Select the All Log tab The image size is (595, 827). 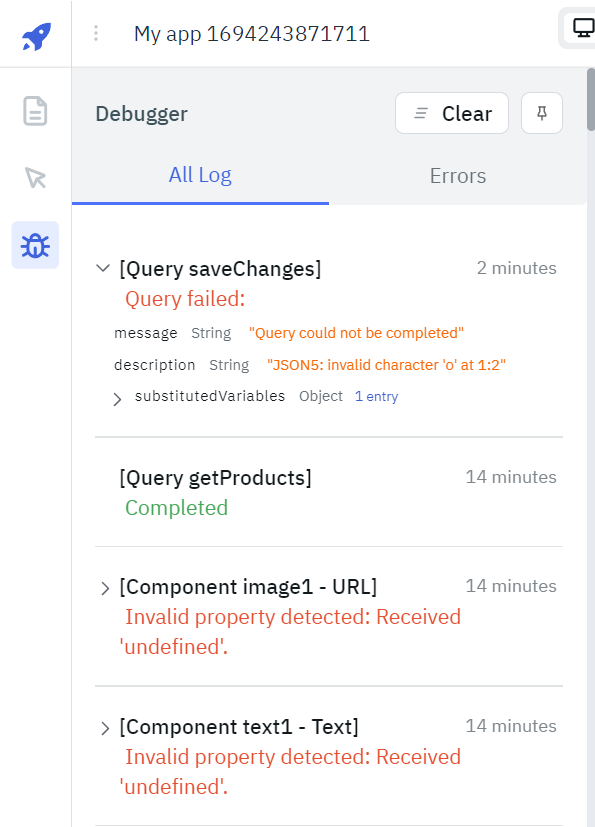[x=199, y=175]
